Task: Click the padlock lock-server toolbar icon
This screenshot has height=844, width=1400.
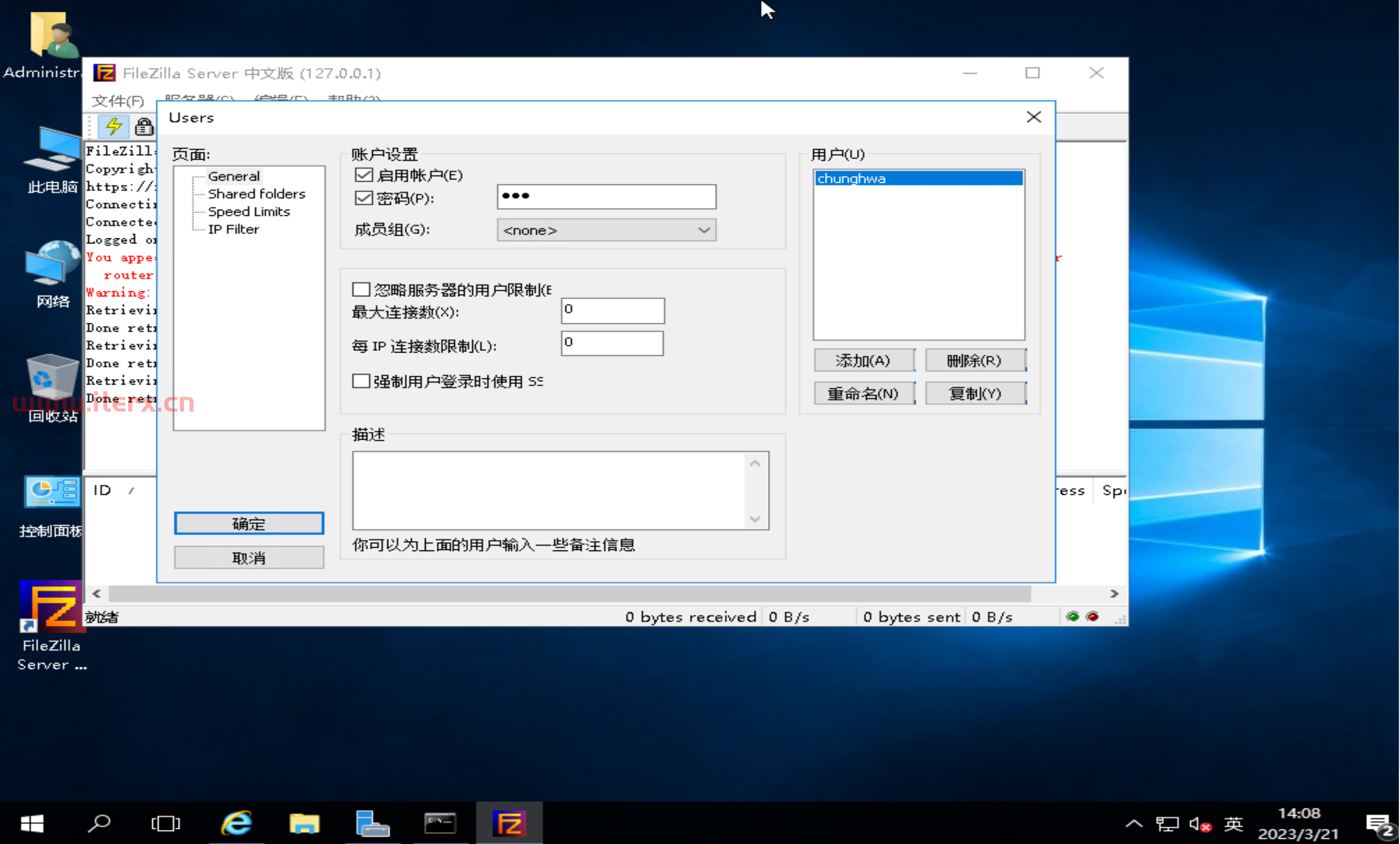Action: (144, 126)
